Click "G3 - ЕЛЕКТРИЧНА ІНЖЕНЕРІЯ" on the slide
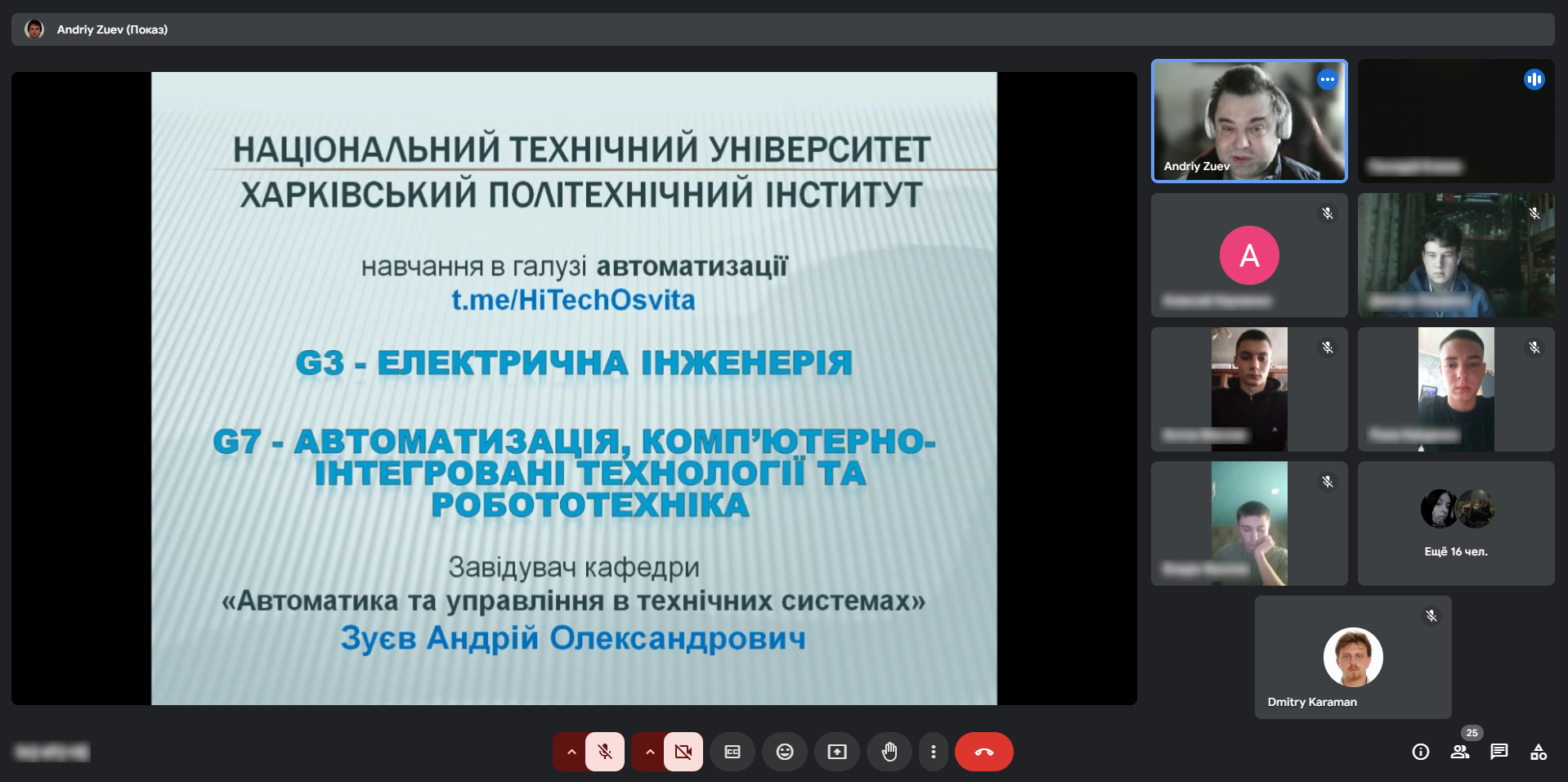This screenshot has height=782, width=1568. 574,363
